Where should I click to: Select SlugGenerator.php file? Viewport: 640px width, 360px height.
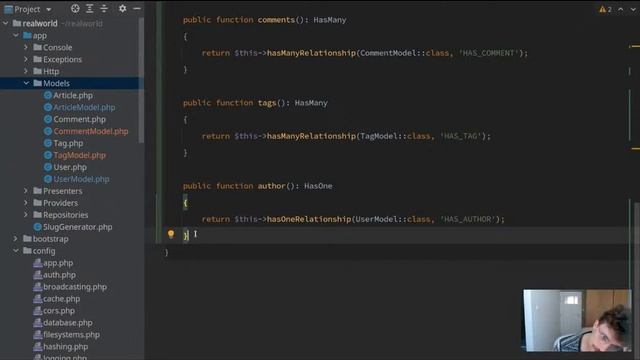[78, 227]
